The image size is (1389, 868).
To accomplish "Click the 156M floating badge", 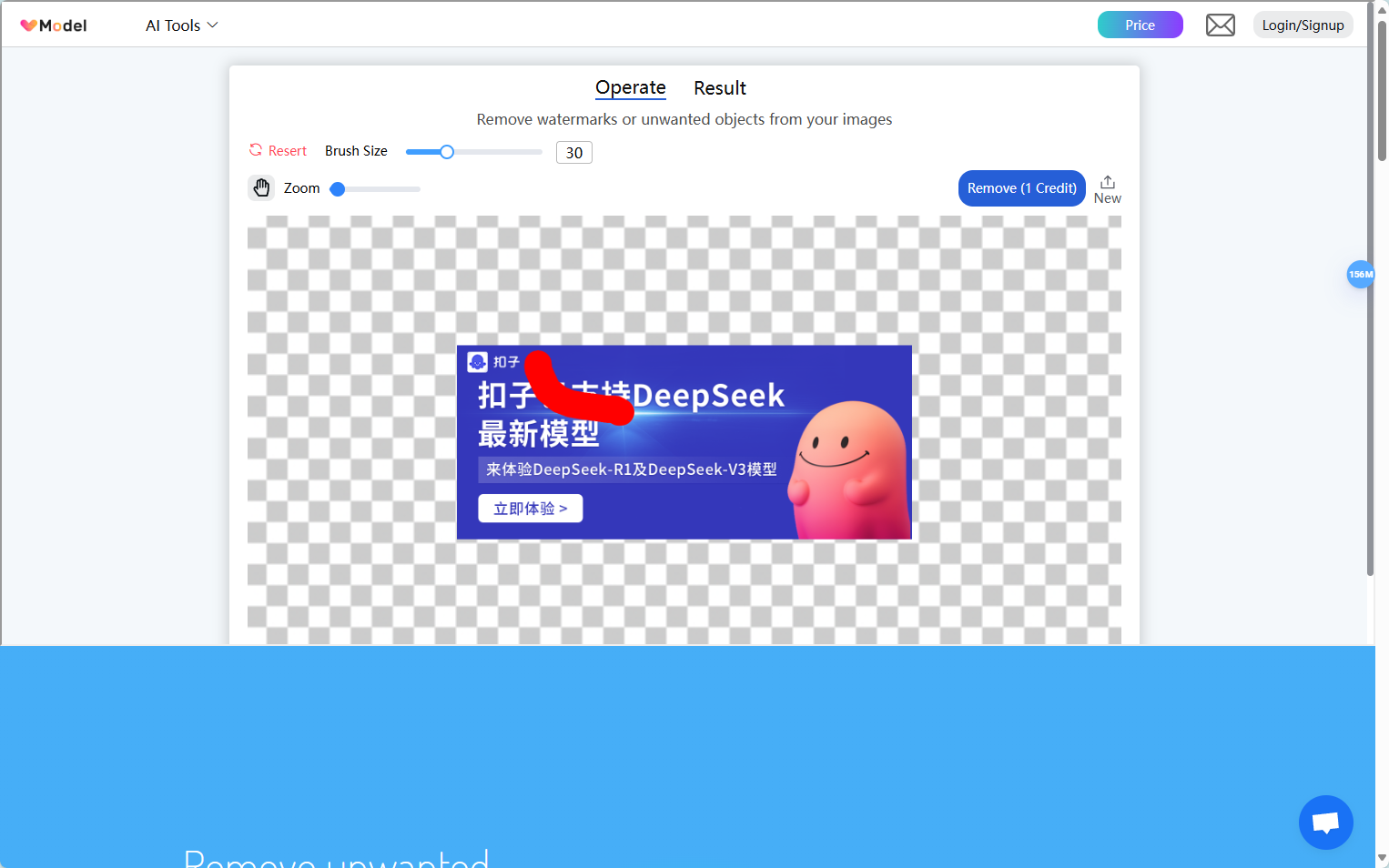I will (1361, 274).
